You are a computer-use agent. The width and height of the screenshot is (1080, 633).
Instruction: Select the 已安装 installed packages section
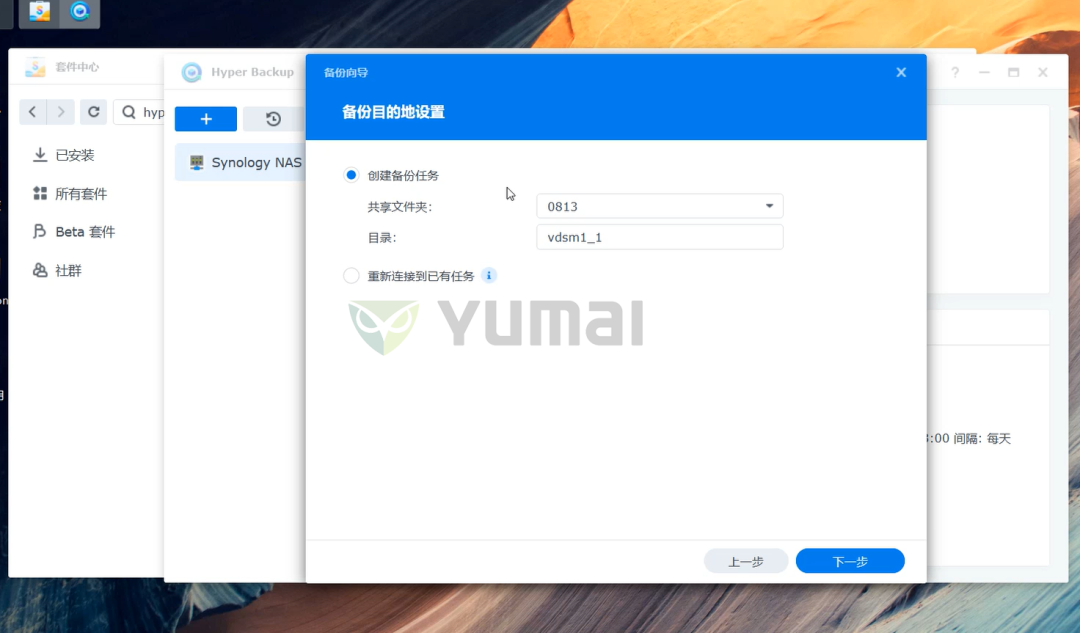[75, 155]
